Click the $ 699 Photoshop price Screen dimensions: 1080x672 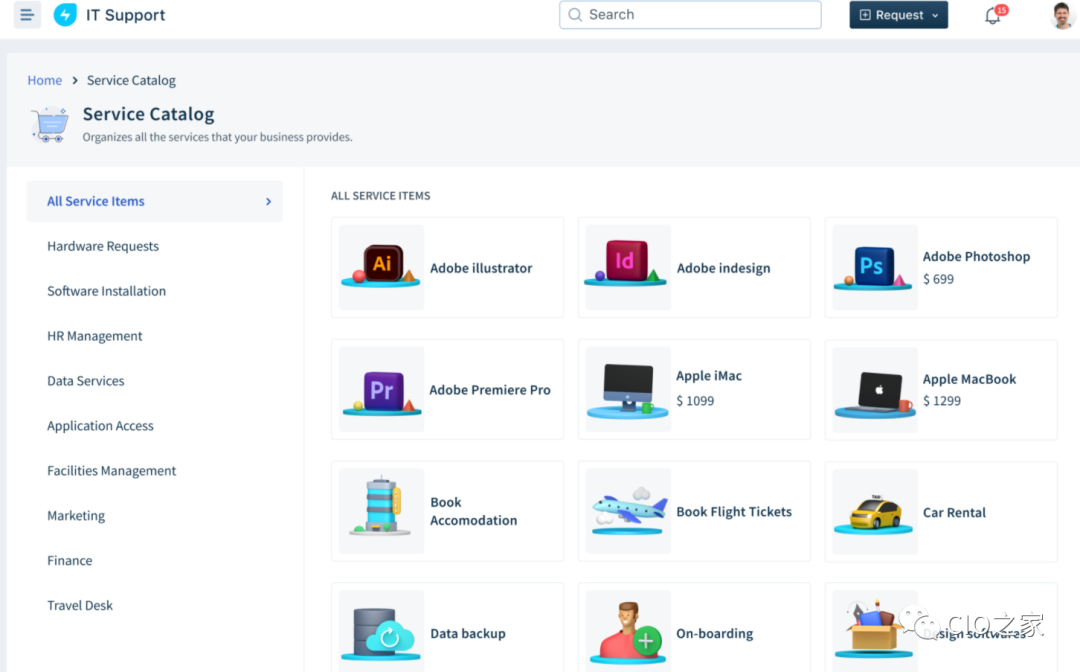pyautogui.click(x=938, y=279)
